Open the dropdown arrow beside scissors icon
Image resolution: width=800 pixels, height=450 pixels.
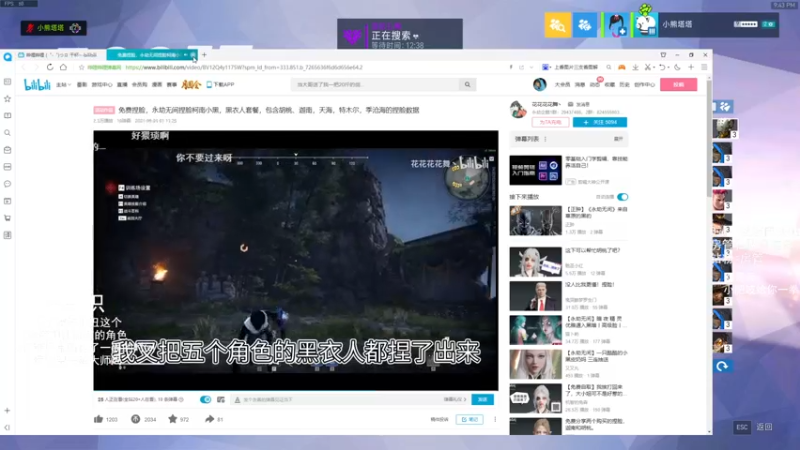(x=654, y=67)
